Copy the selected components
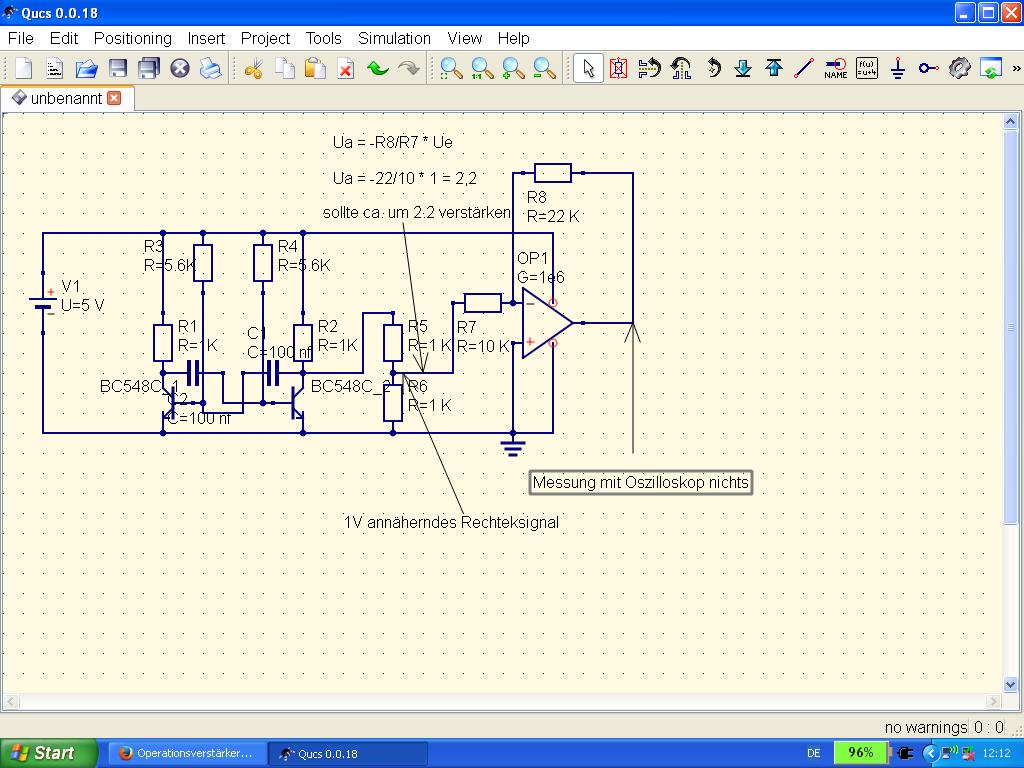Screen dimensions: 1024x768 pyautogui.click(x=284, y=68)
